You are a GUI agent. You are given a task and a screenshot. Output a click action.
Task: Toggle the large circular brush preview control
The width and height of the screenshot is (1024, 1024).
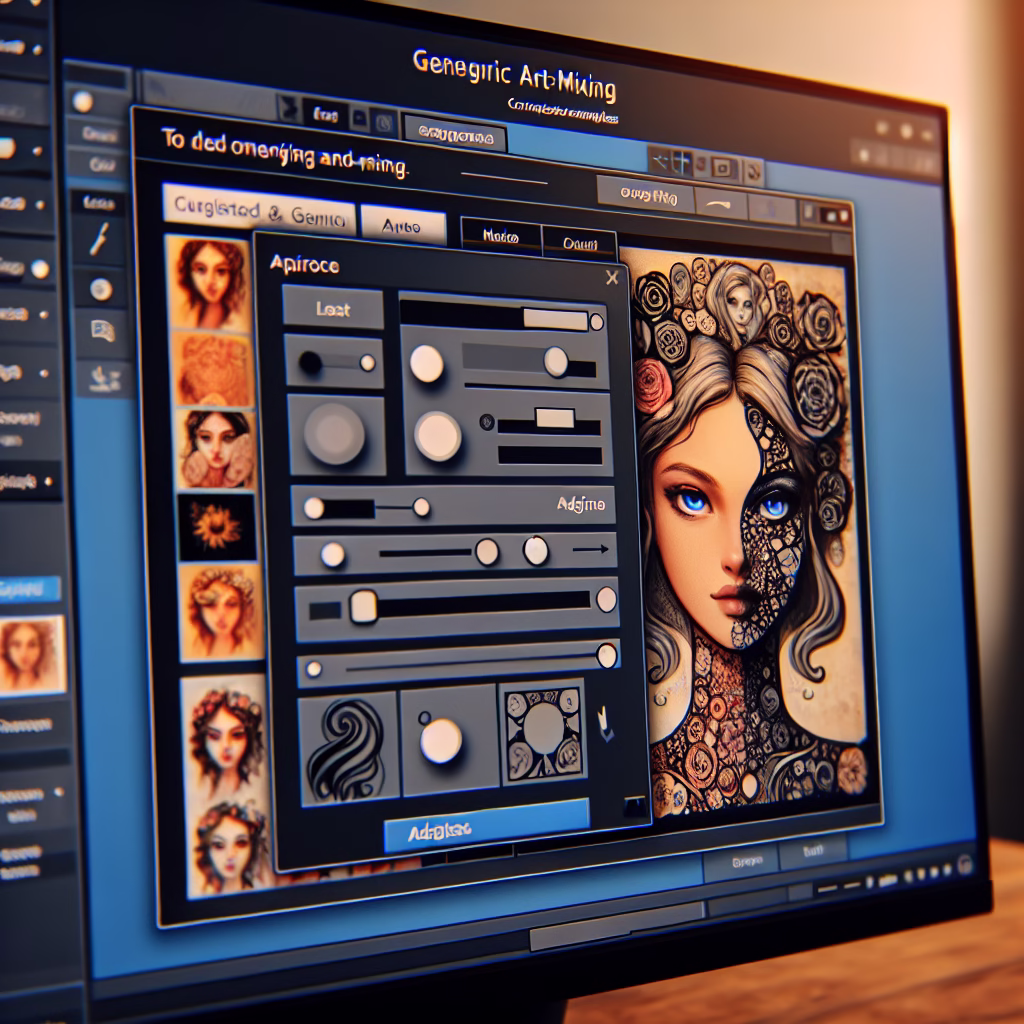coord(334,434)
